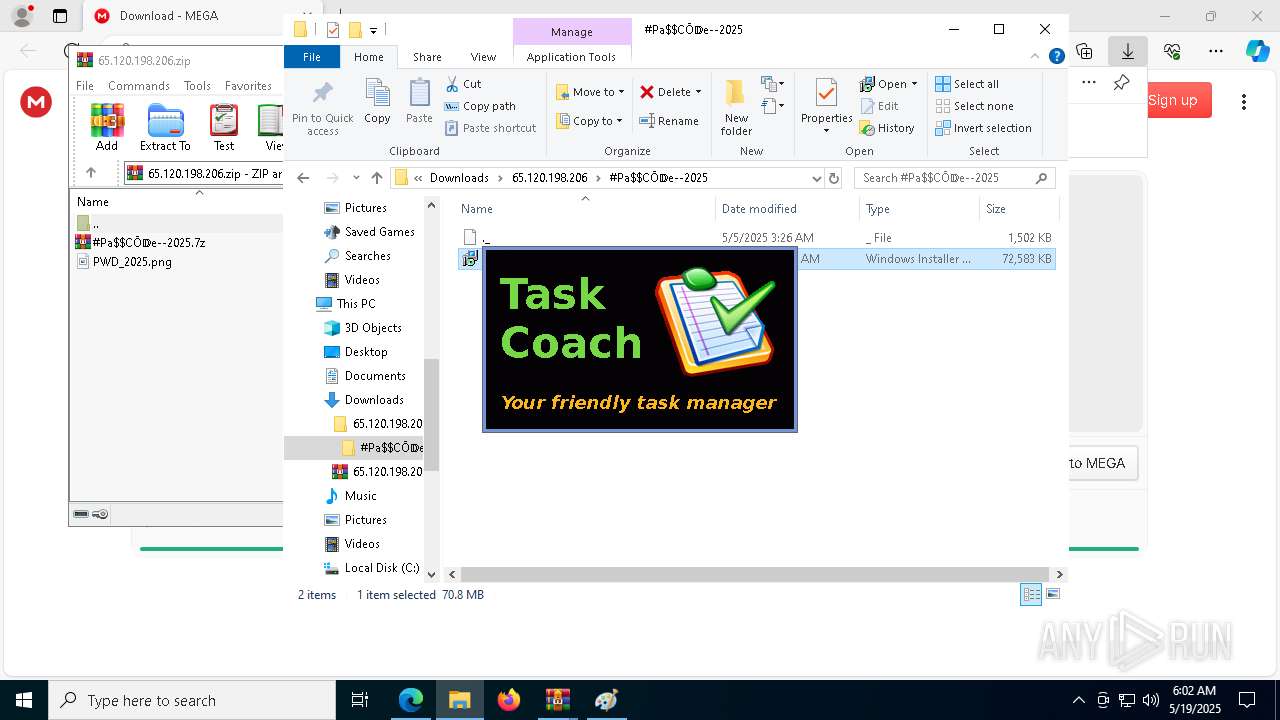Switch to the Share tab
Viewport: 1280px width, 720px height.
tap(427, 57)
